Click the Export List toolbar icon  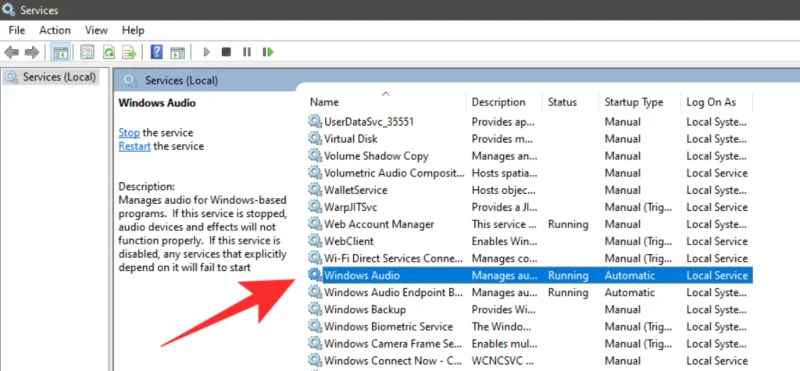[130, 52]
